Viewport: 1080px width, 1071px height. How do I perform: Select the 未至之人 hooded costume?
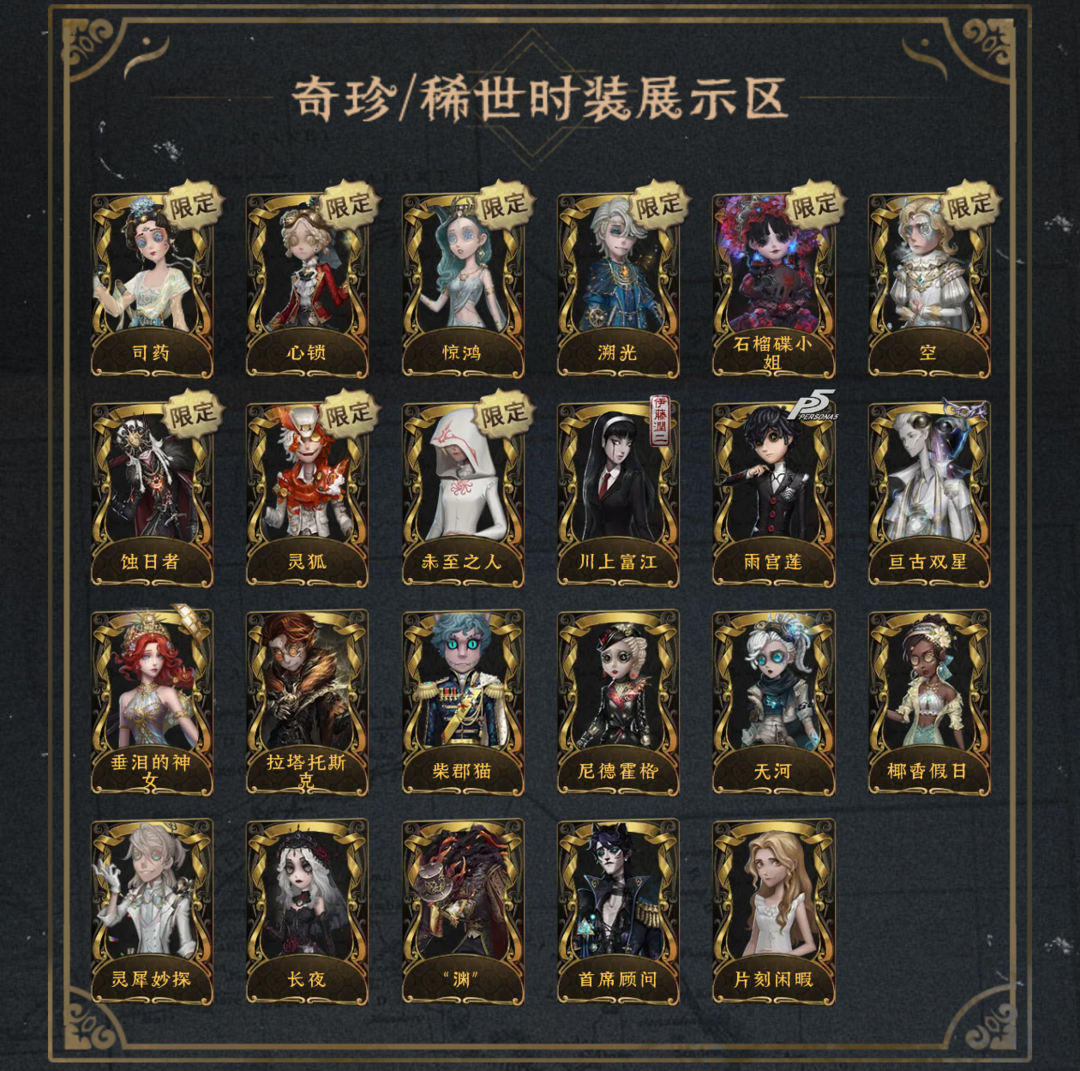(463, 495)
